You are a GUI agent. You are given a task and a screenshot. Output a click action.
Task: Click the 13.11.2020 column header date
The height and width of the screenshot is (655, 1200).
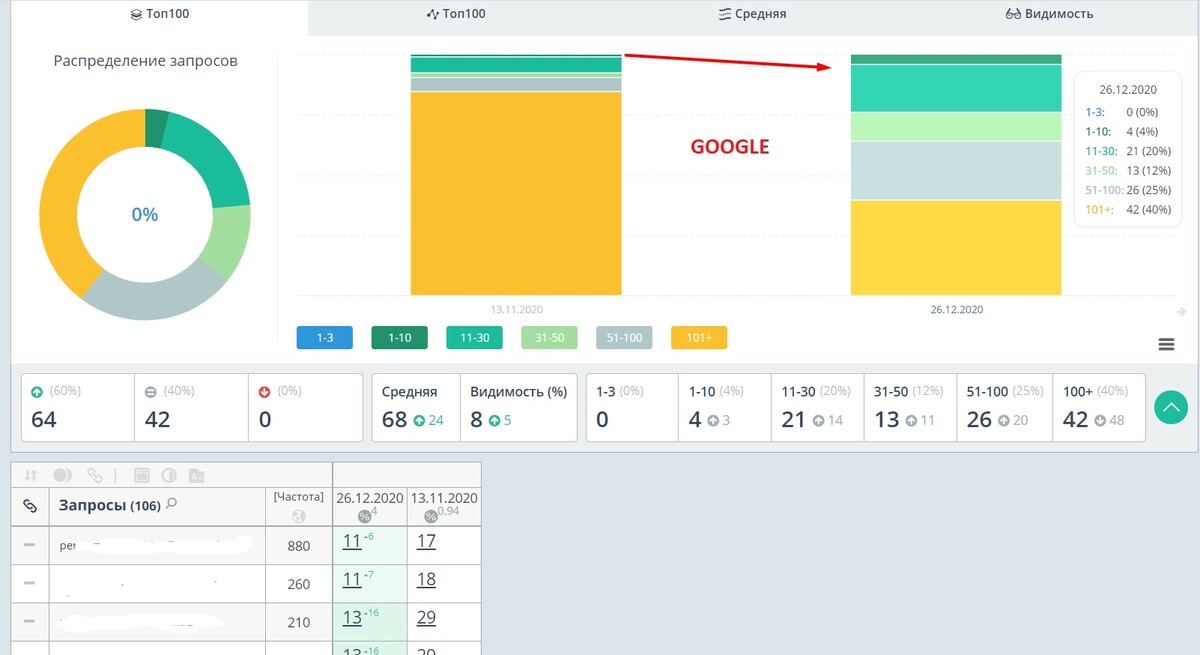click(444, 498)
